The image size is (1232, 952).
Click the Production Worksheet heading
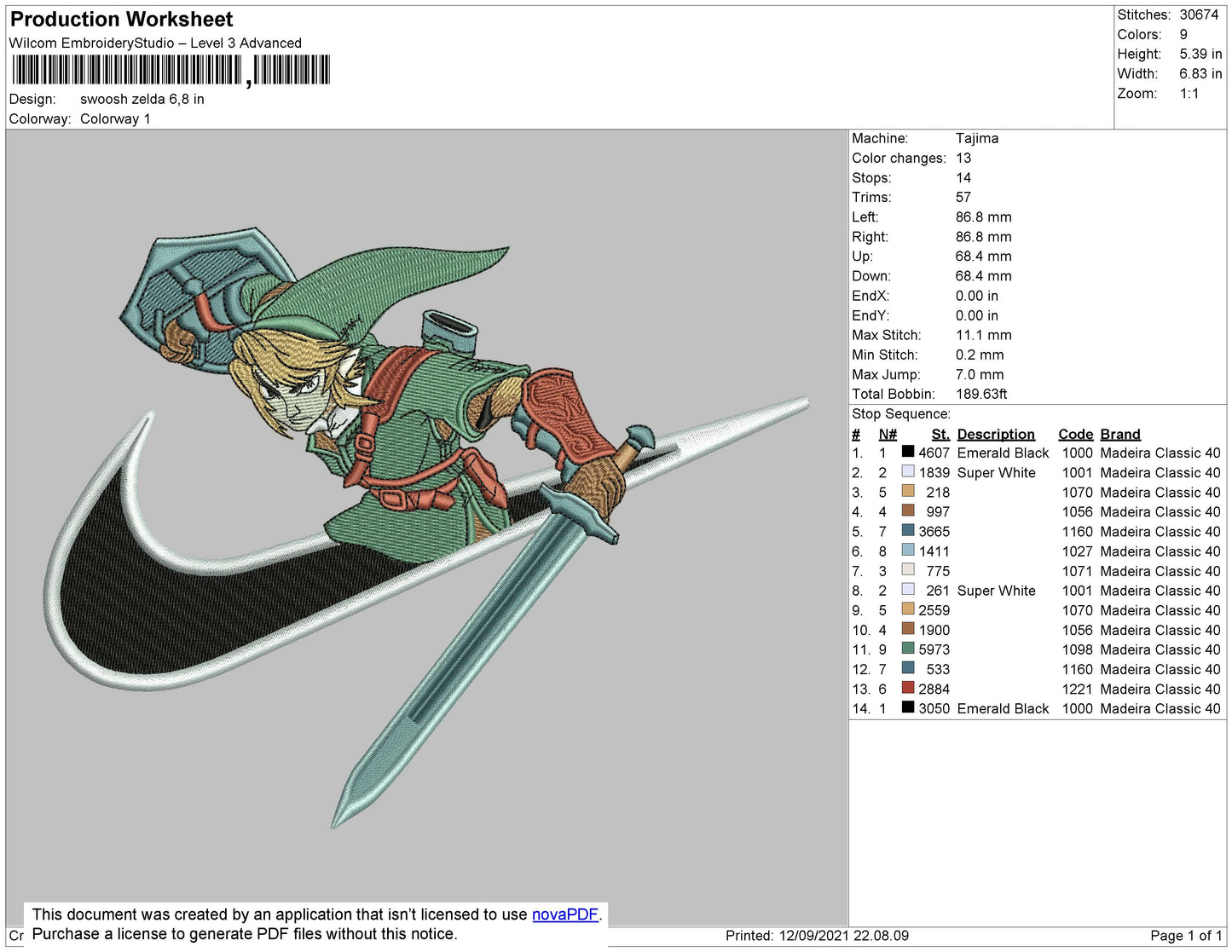121,20
